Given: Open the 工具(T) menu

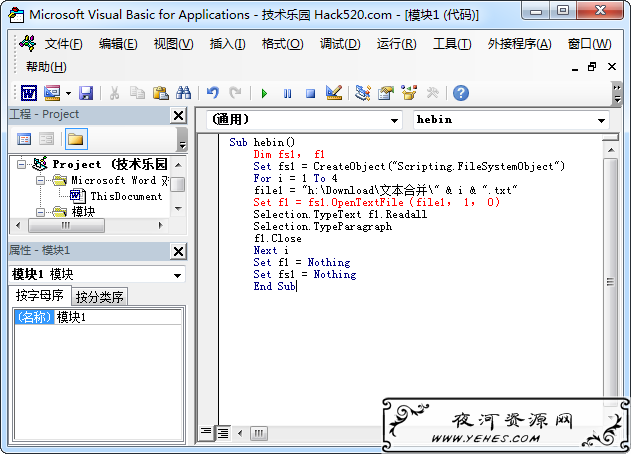Looking at the screenshot, I should (452, 44).
